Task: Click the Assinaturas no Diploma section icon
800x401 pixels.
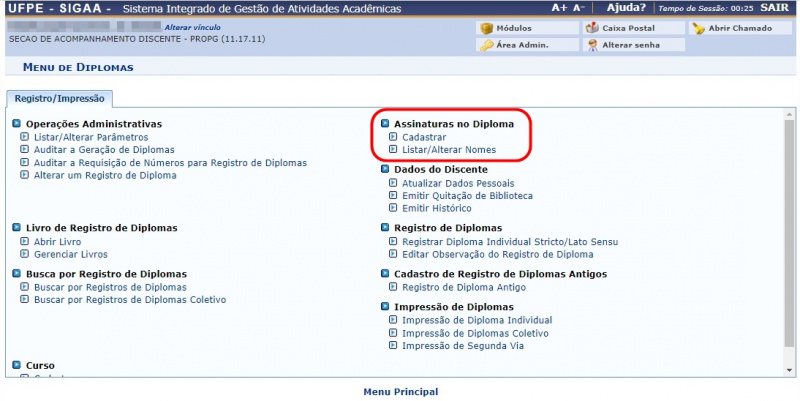Action: point(385,123)
